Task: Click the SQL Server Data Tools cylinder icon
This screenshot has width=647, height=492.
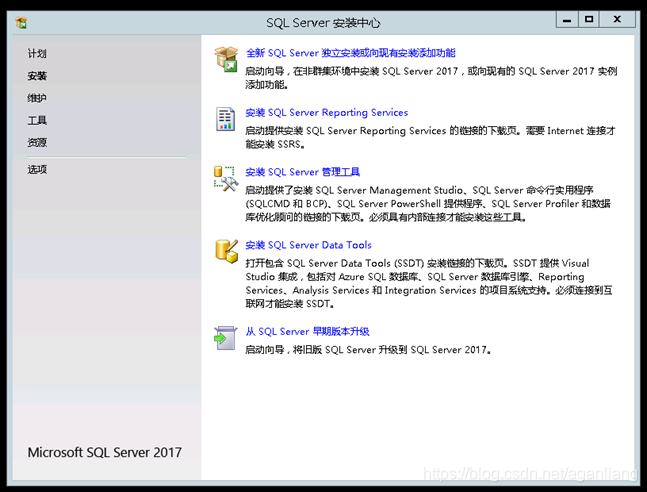Action: (x=227, y=251)
